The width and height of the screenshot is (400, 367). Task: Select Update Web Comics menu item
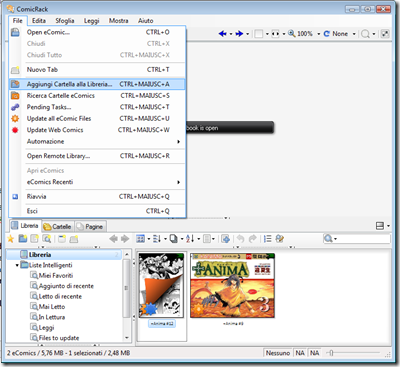pyautogui.click(x=97, y=130)
